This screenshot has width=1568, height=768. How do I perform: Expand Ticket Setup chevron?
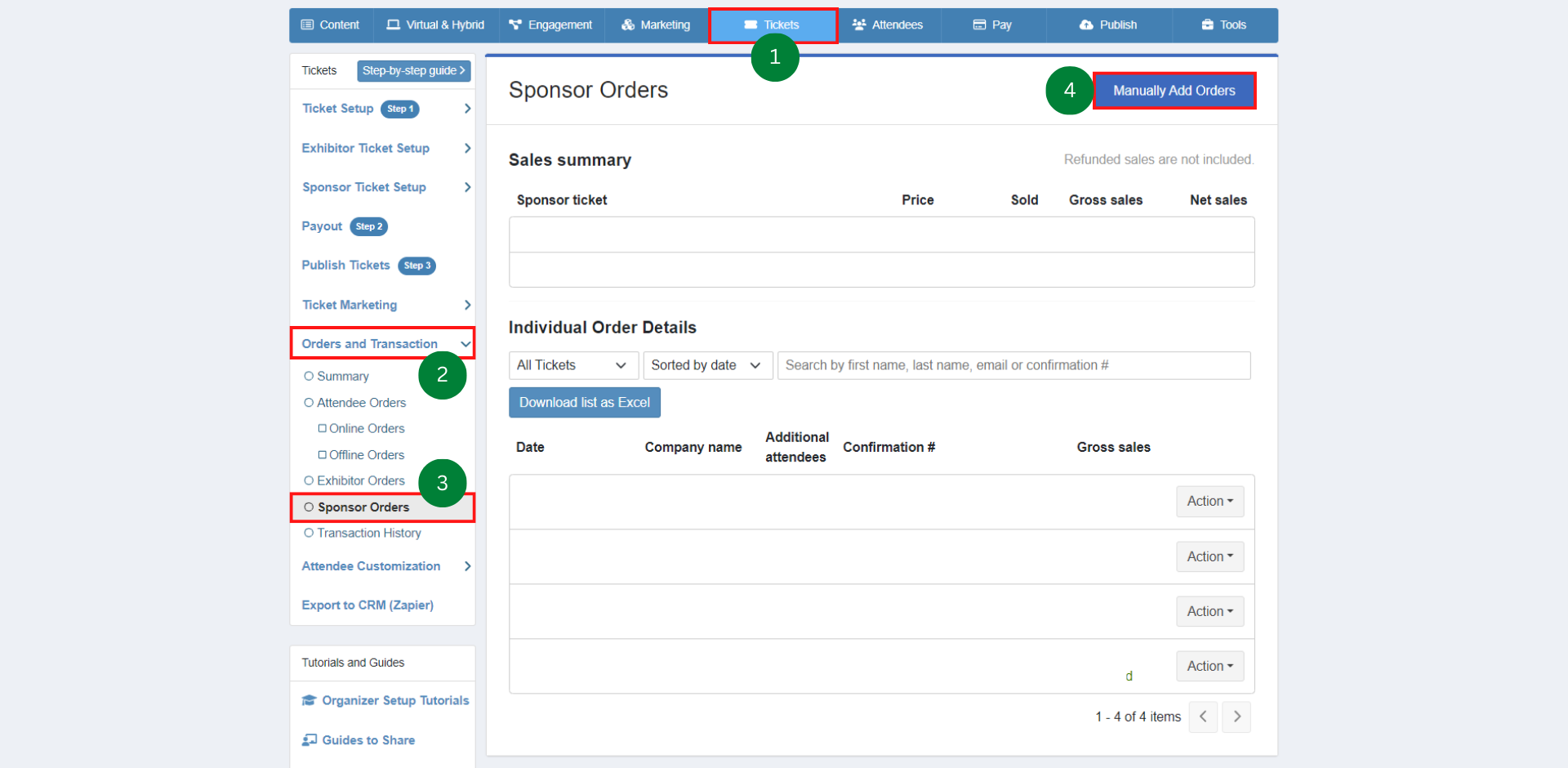click(x=467, y=109)
